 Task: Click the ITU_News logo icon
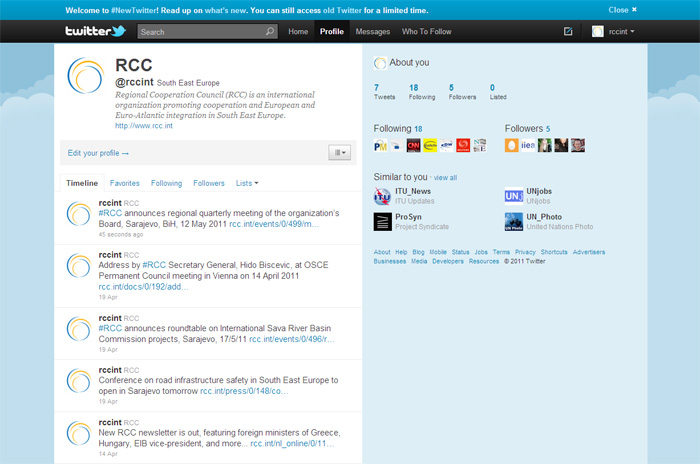[x=382, y=196]
